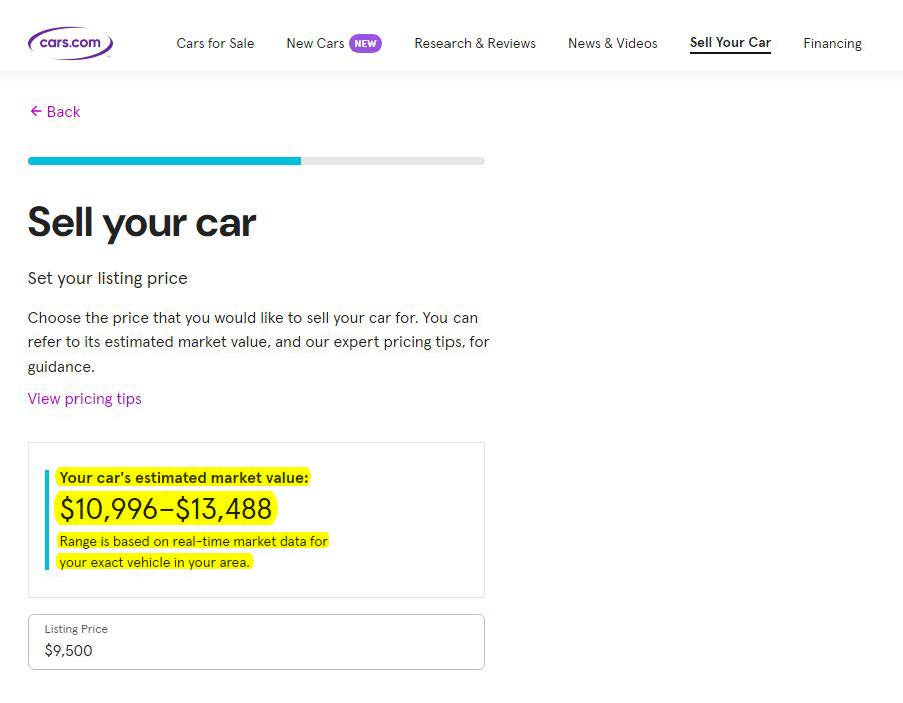This screenshot has width=903, height=703.
Task: Click the NEW badge beside New Cars
Action: tap(365, 43)
